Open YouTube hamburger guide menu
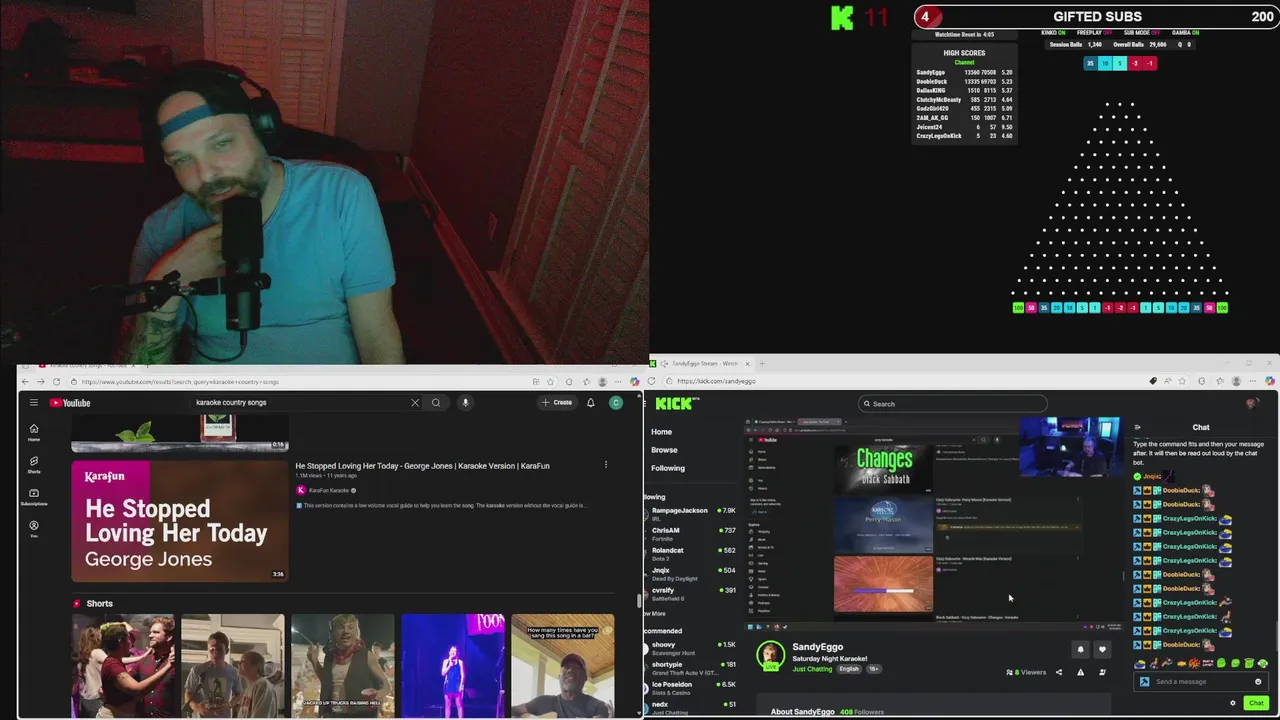Screen dimensions: 1280x720 pos(33,403)
